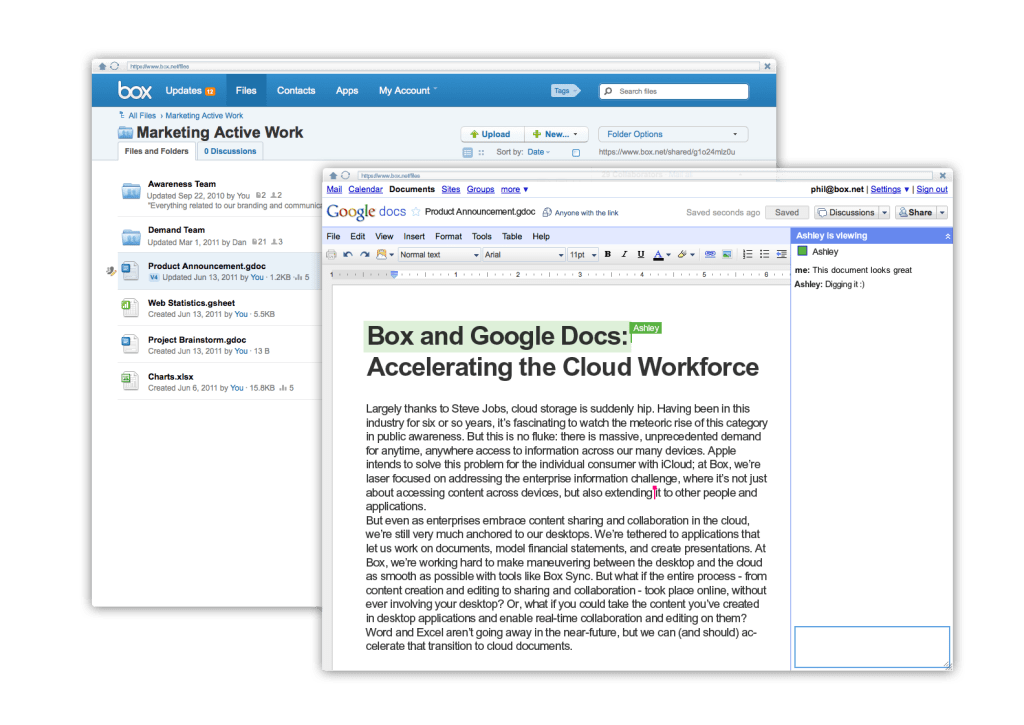Viewport: 1024px width, 725px height.
Task: Undo the last edit in Docs
Action: pos(347,255)
